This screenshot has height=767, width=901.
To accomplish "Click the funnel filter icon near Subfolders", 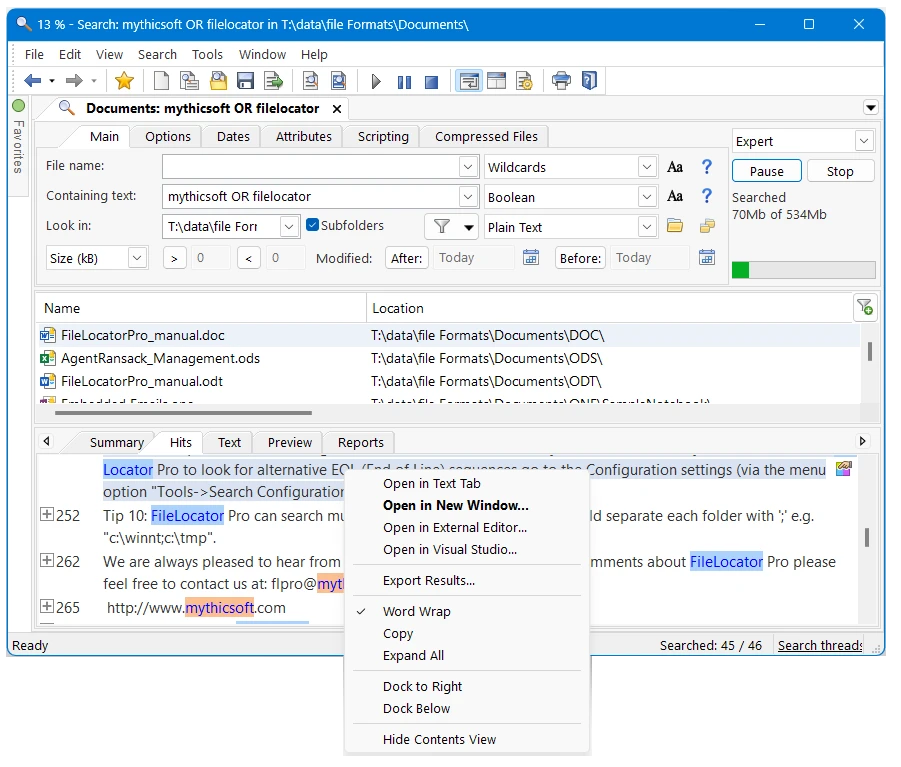I will click(441, 226).
